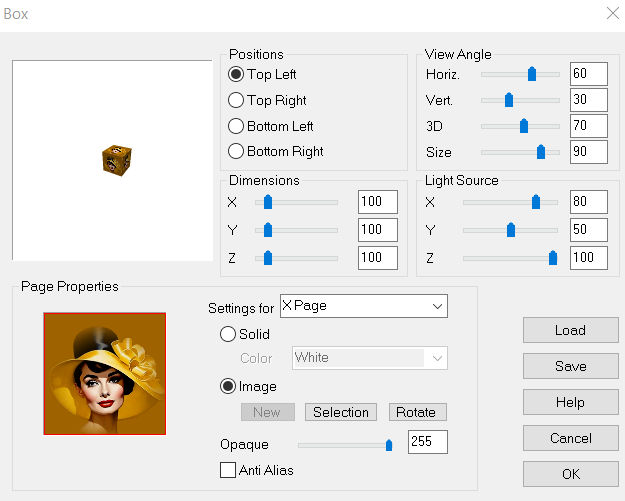Cancel the Box dialog
The image size is (625, 501).
pos(570,438)
